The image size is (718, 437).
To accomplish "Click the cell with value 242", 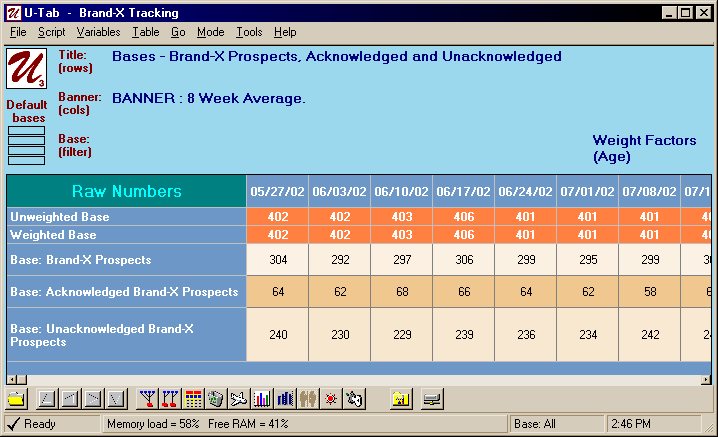I will 649,335.
